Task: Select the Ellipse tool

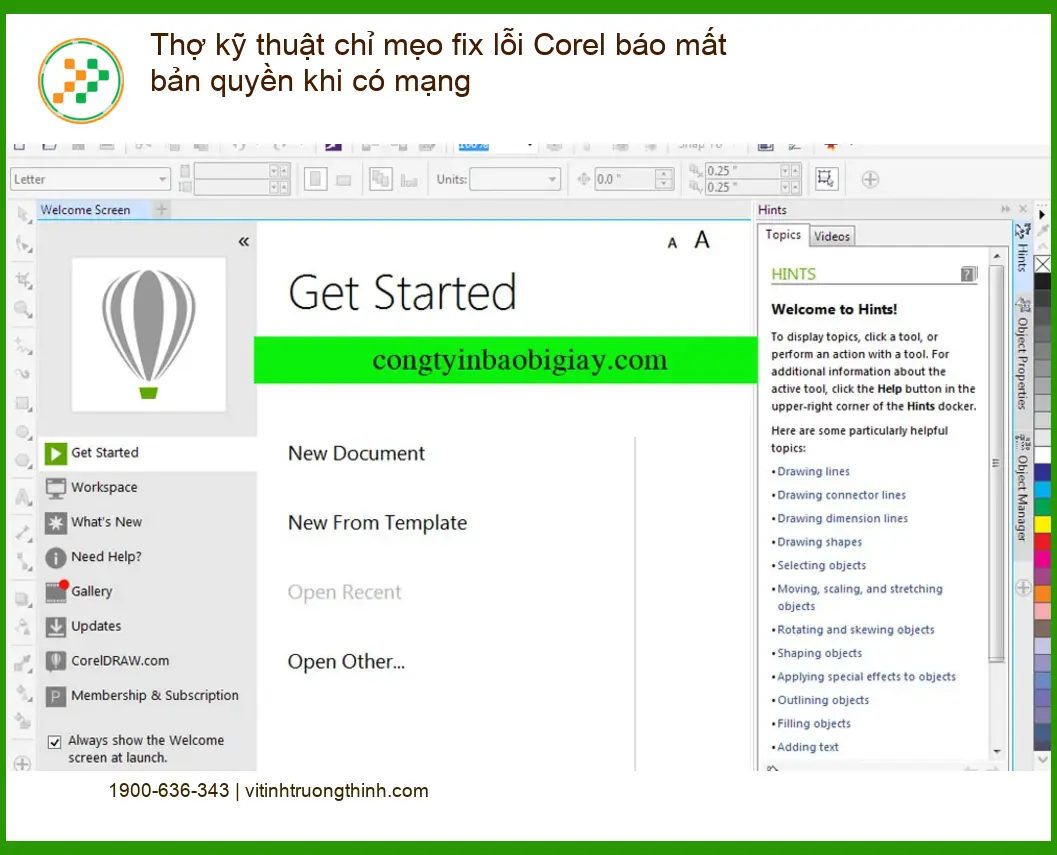Action: 24,433
